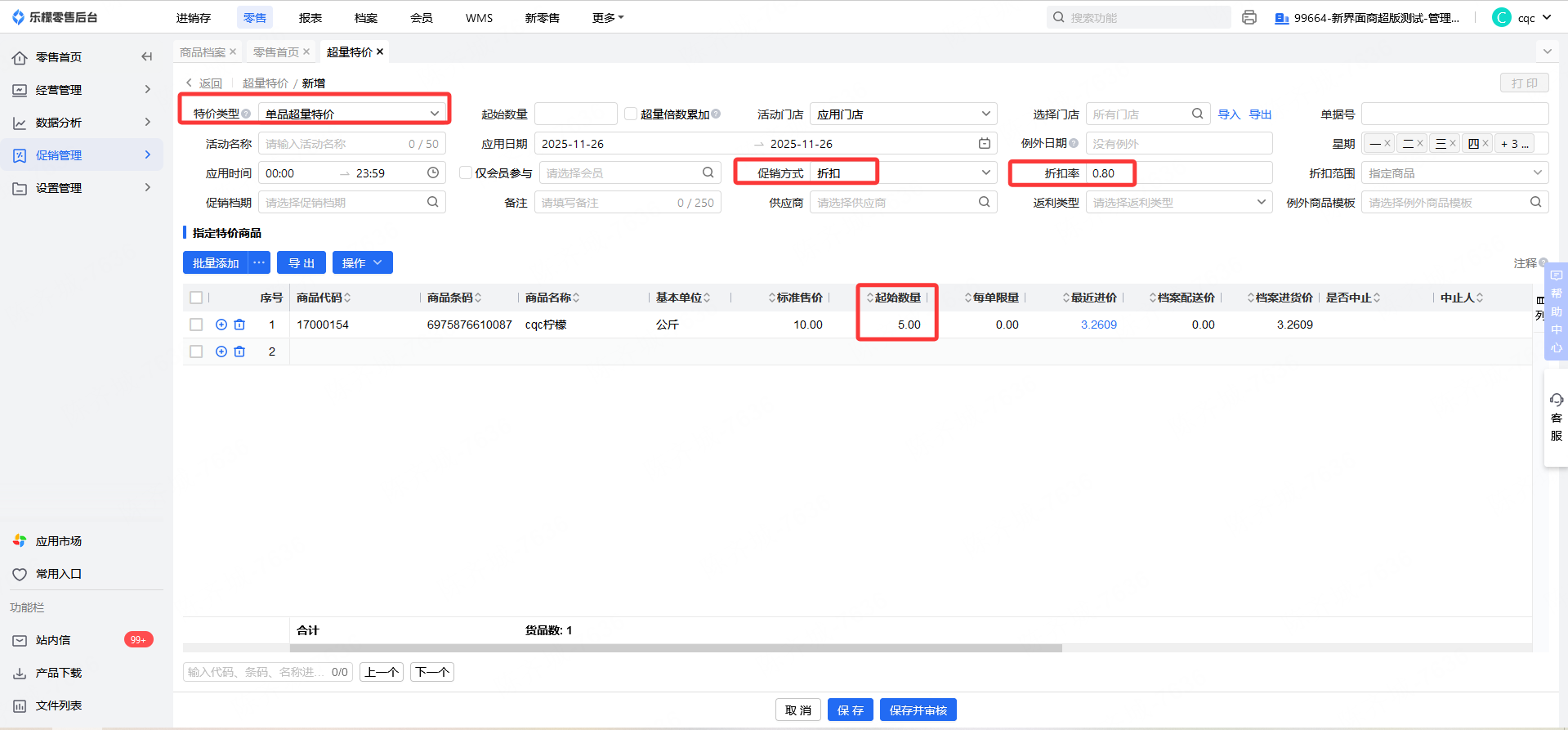
Task: Click add-row plus icon in row 2
Action: [221, 352]
